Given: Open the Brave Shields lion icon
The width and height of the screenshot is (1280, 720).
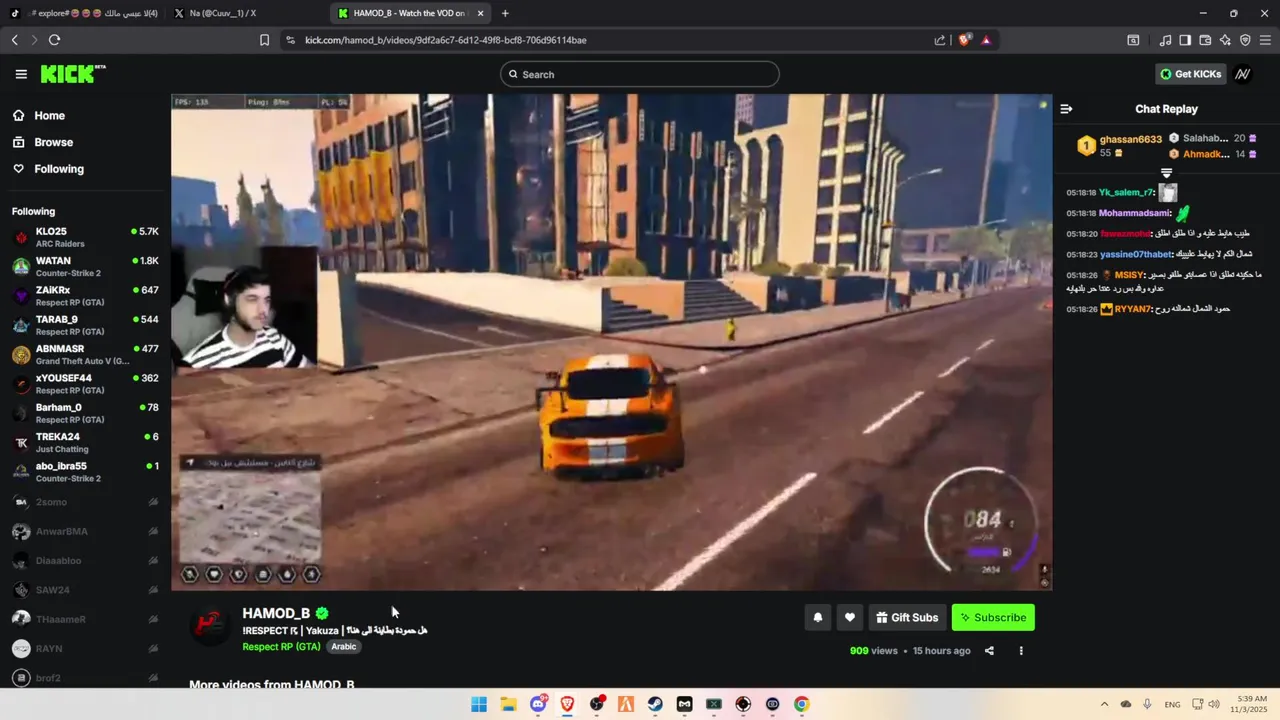Looking at the screenshot, I should tap(965, 40).
